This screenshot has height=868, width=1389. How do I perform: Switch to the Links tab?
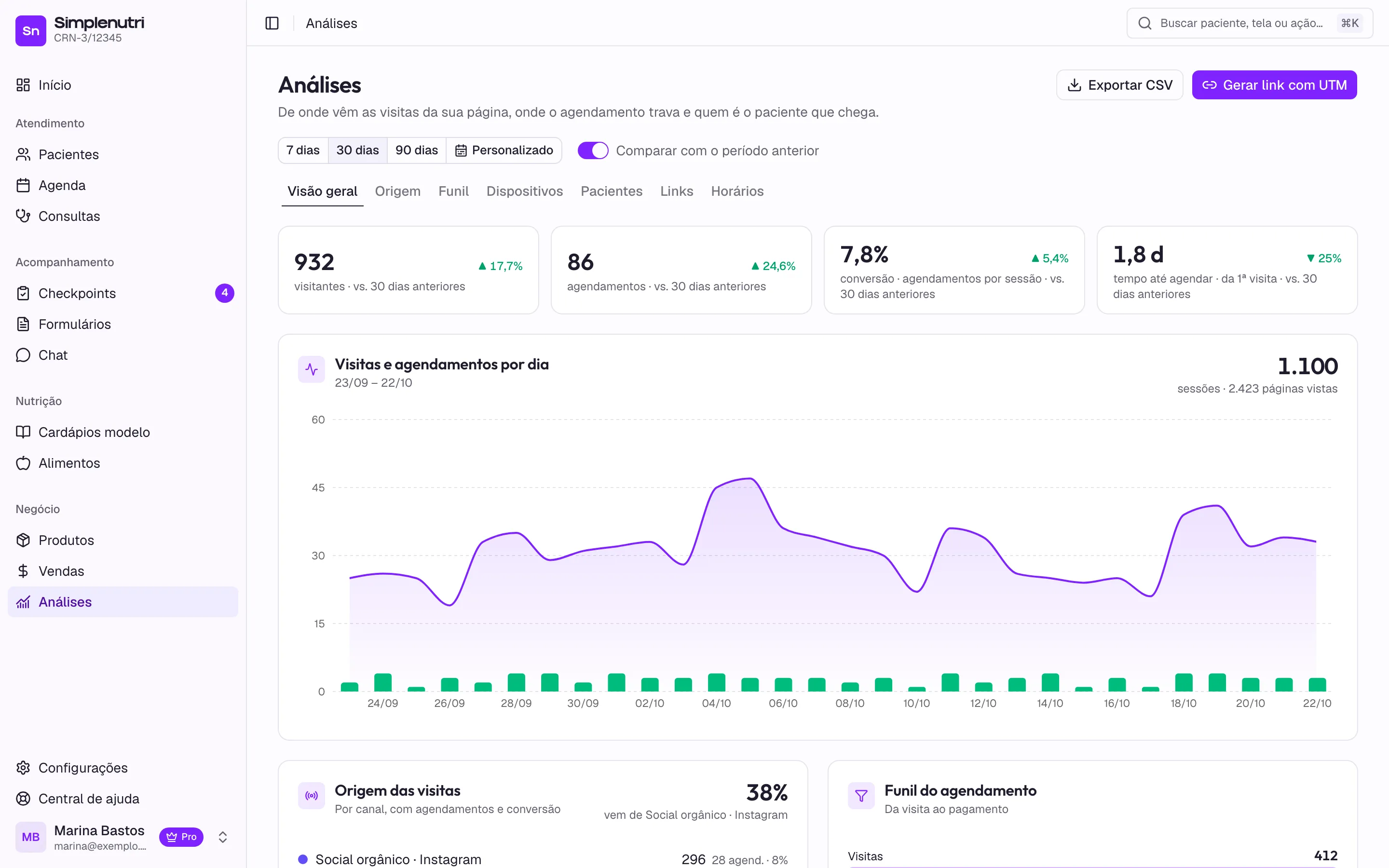pos(677,191)
